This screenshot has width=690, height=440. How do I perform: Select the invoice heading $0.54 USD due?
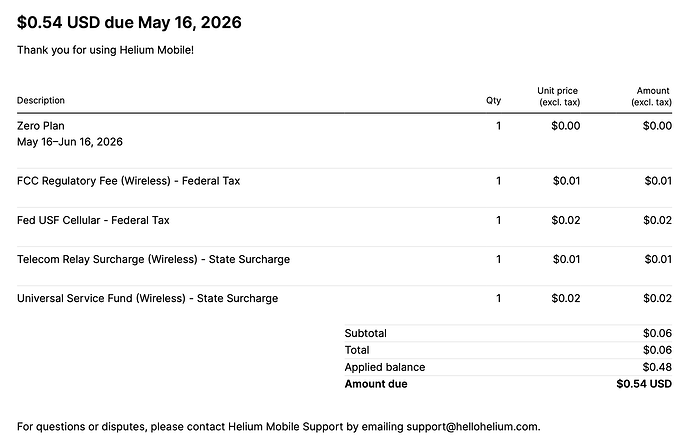tap(129, 22)
